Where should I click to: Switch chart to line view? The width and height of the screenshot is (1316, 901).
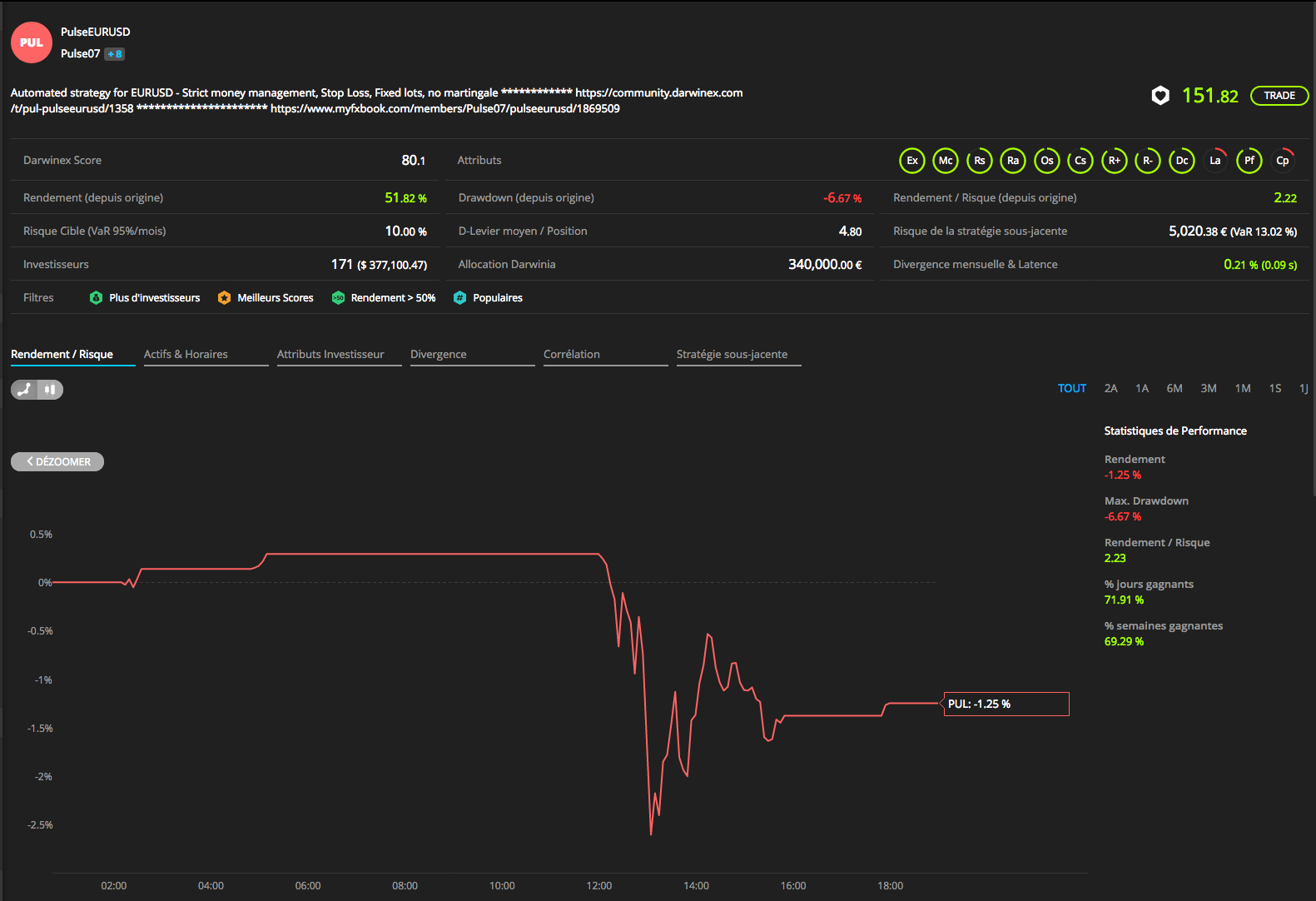(24, 389)
